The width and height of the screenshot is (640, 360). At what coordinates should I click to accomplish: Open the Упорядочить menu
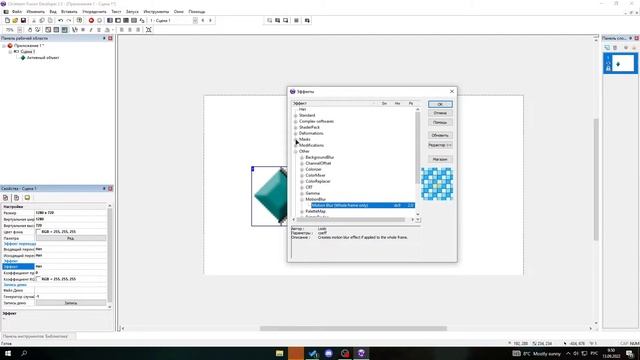[x=94, y=12]
